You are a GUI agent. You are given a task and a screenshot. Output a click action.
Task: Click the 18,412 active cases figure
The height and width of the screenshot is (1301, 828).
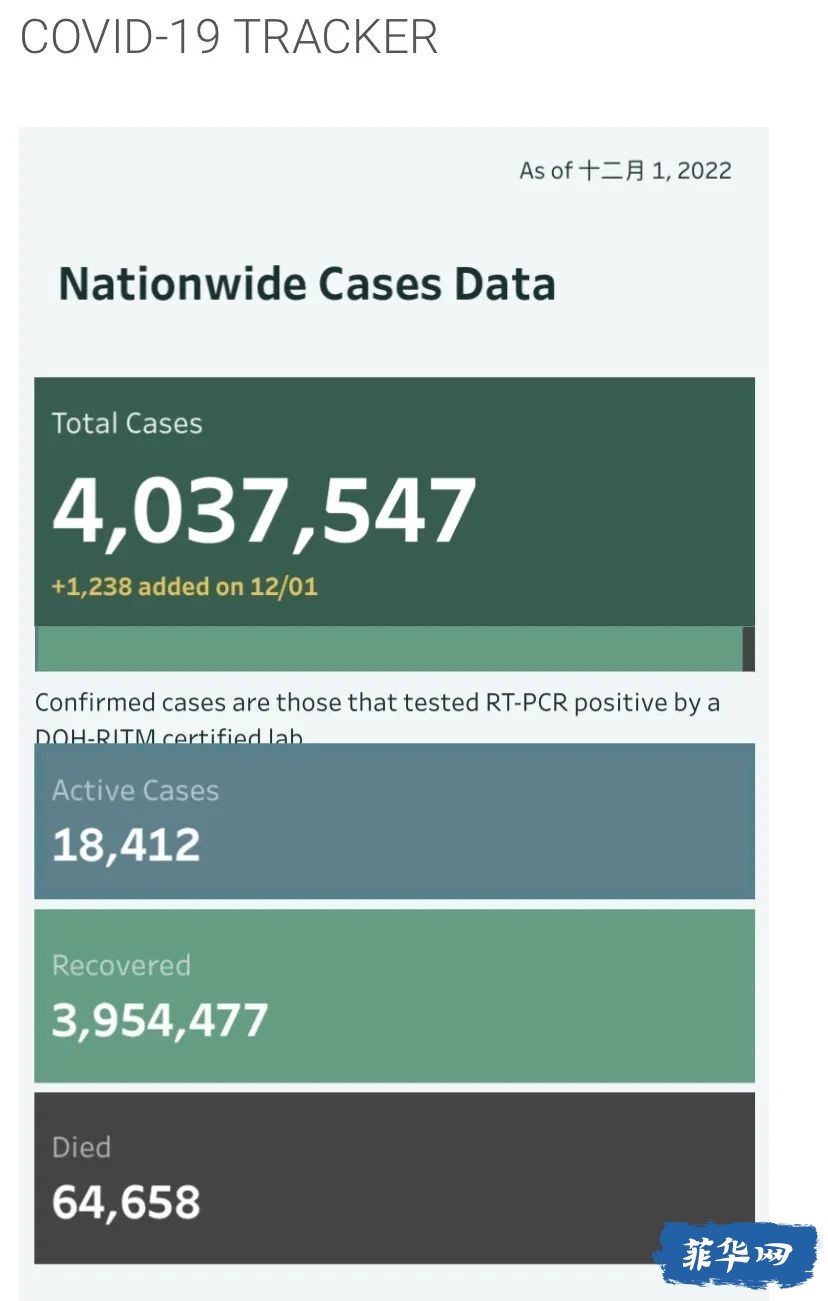coord(126,846)
